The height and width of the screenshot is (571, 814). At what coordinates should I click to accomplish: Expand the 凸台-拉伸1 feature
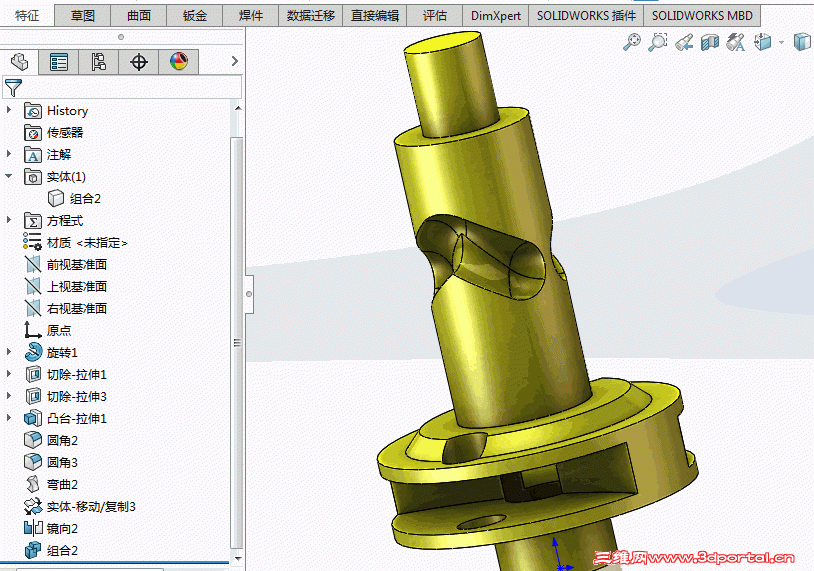(9, 417)
